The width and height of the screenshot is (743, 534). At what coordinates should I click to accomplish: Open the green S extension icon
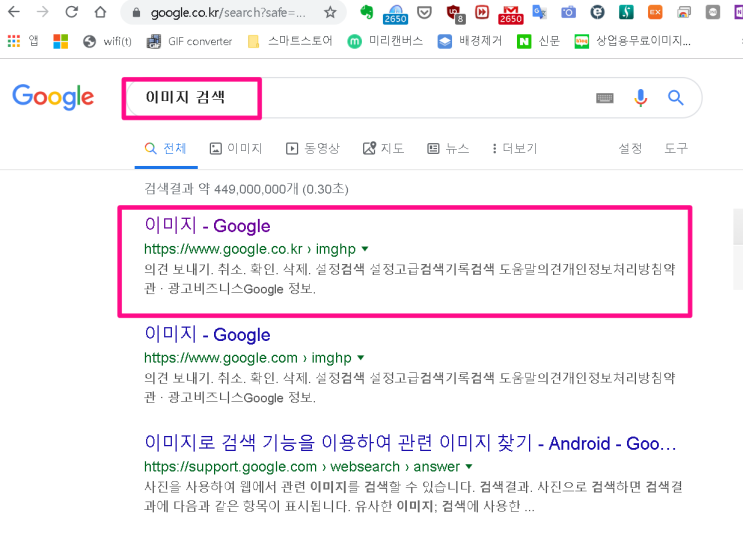click(x=626, y=12)
